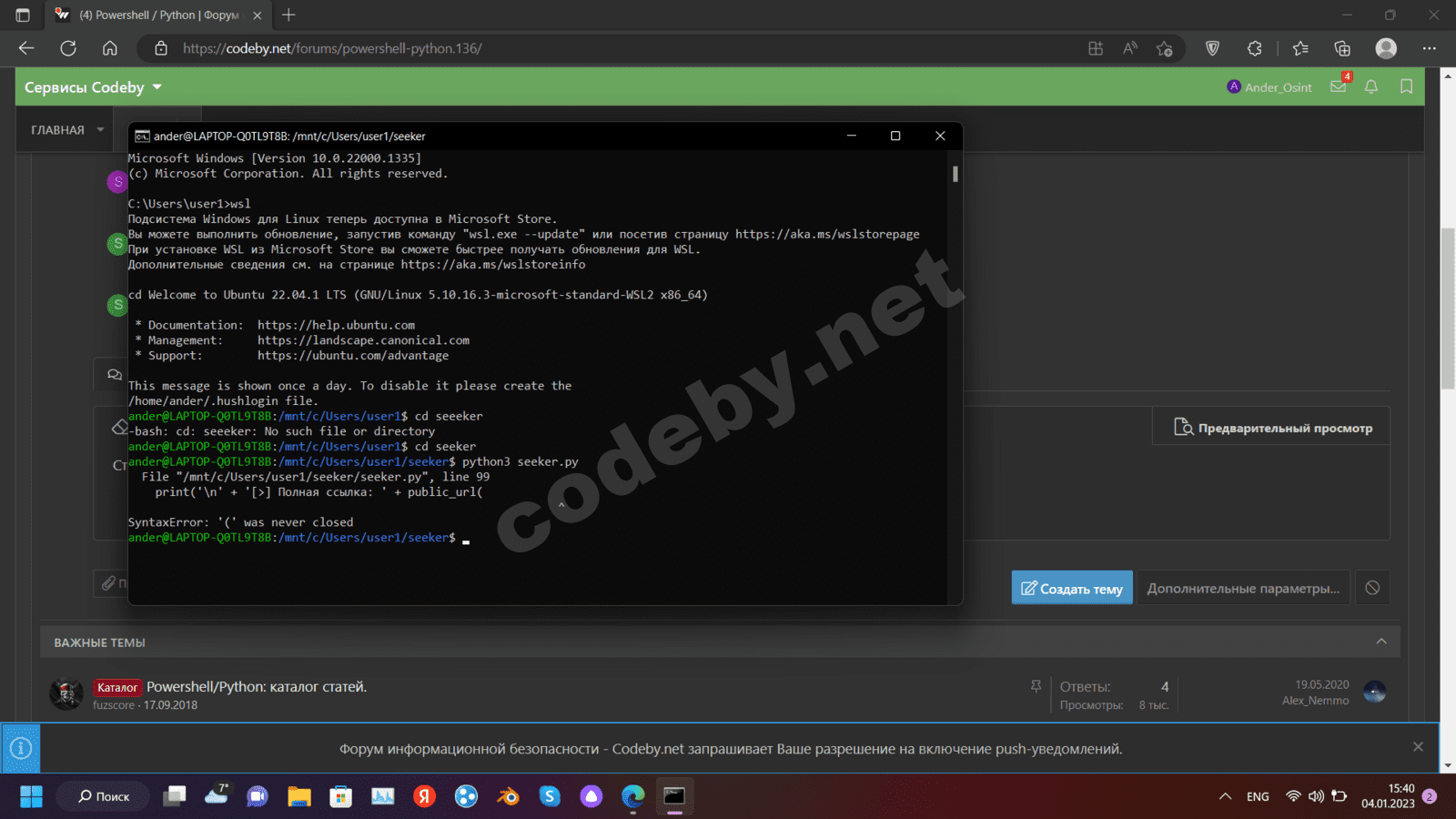This screenshot has height=819, width=1456.
Task: Click the Windows Start button
Action: click(31, 796)
